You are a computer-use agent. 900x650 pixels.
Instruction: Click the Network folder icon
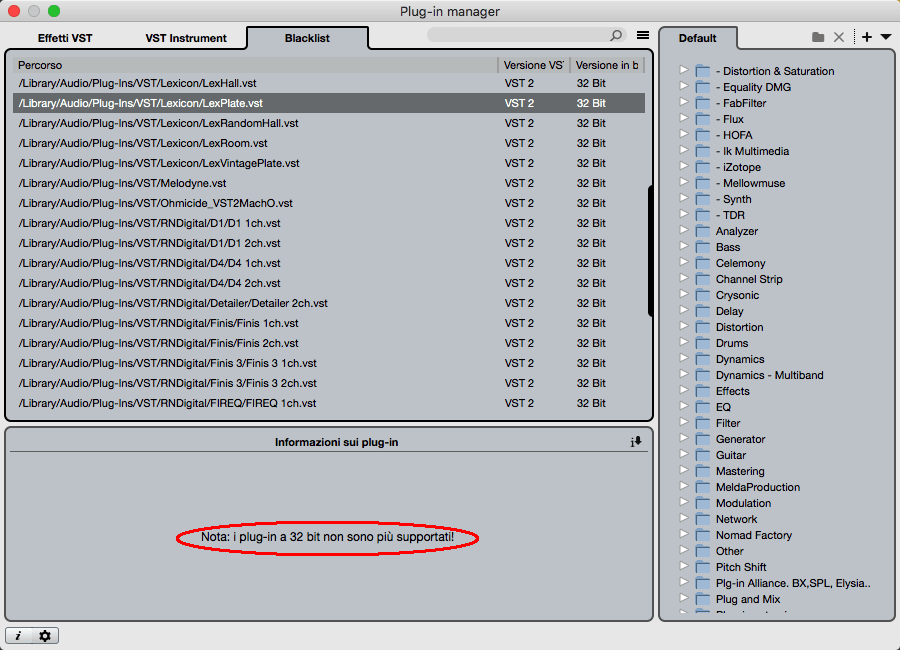click(703, 519)
